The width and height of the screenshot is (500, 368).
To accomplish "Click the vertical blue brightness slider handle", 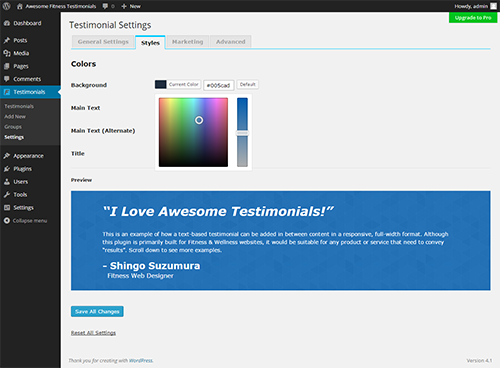I will coord(242,133).
